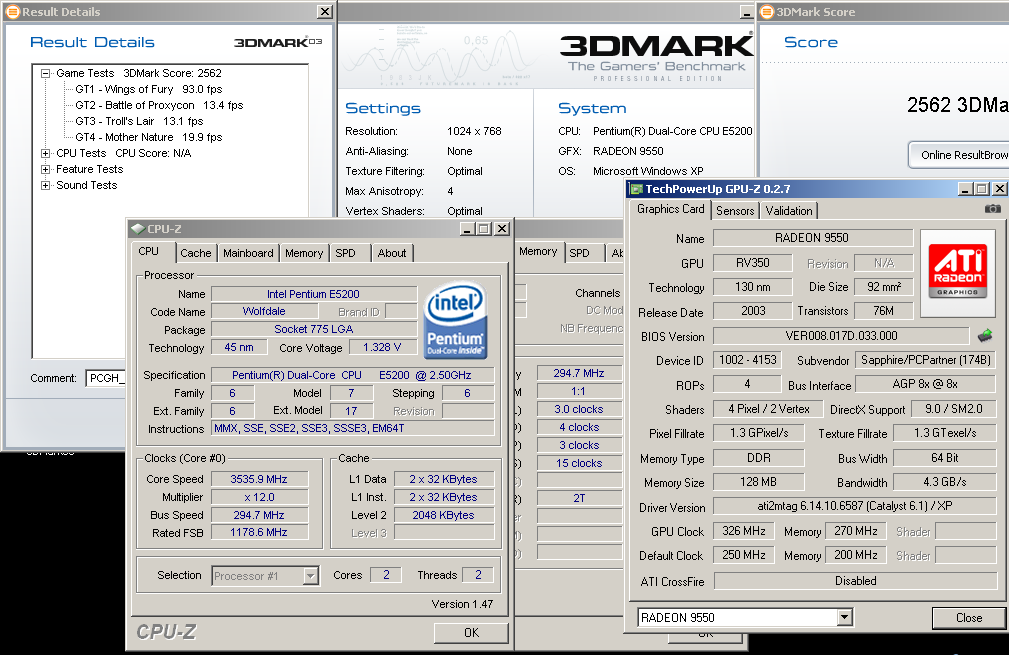Click the Intel Pentium logo in CPU-Z
Image resolution: width=1009 pixels, height=655 pixels.
click(456, 321)
